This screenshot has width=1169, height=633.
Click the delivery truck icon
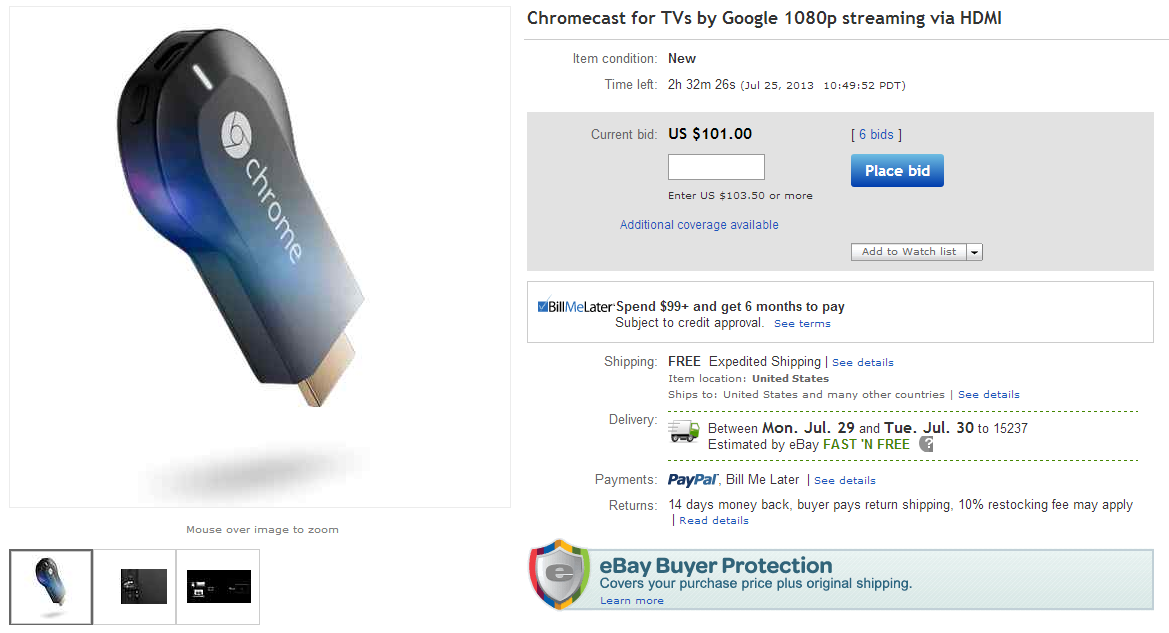click(683, 431)
